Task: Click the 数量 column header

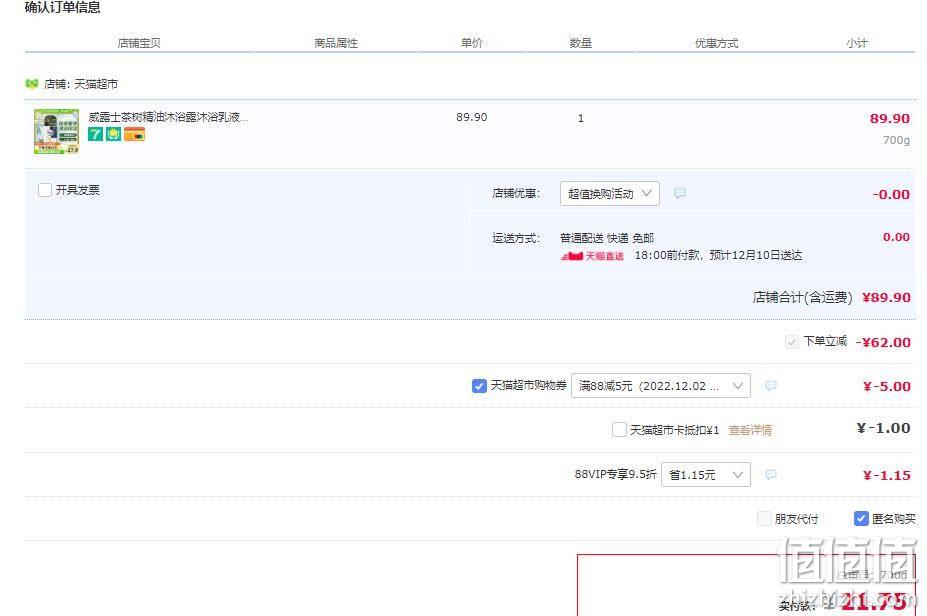Action: coord(581,43)
